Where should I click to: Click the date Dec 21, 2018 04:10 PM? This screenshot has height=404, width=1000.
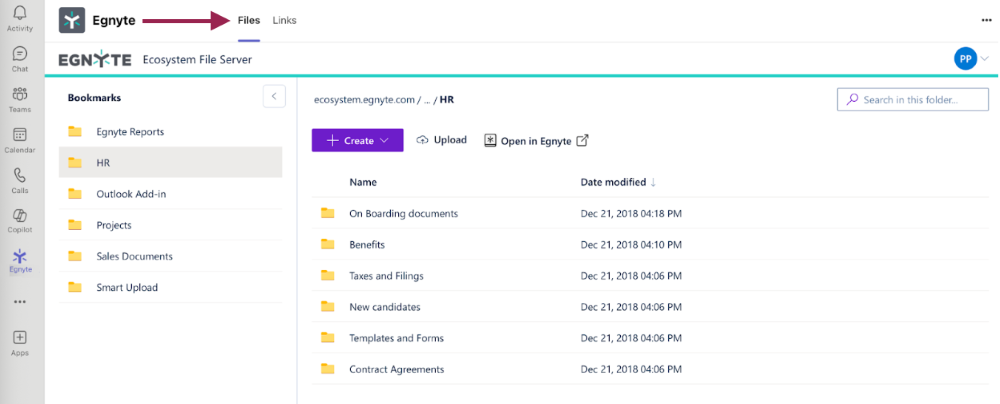tap(631, 244)
